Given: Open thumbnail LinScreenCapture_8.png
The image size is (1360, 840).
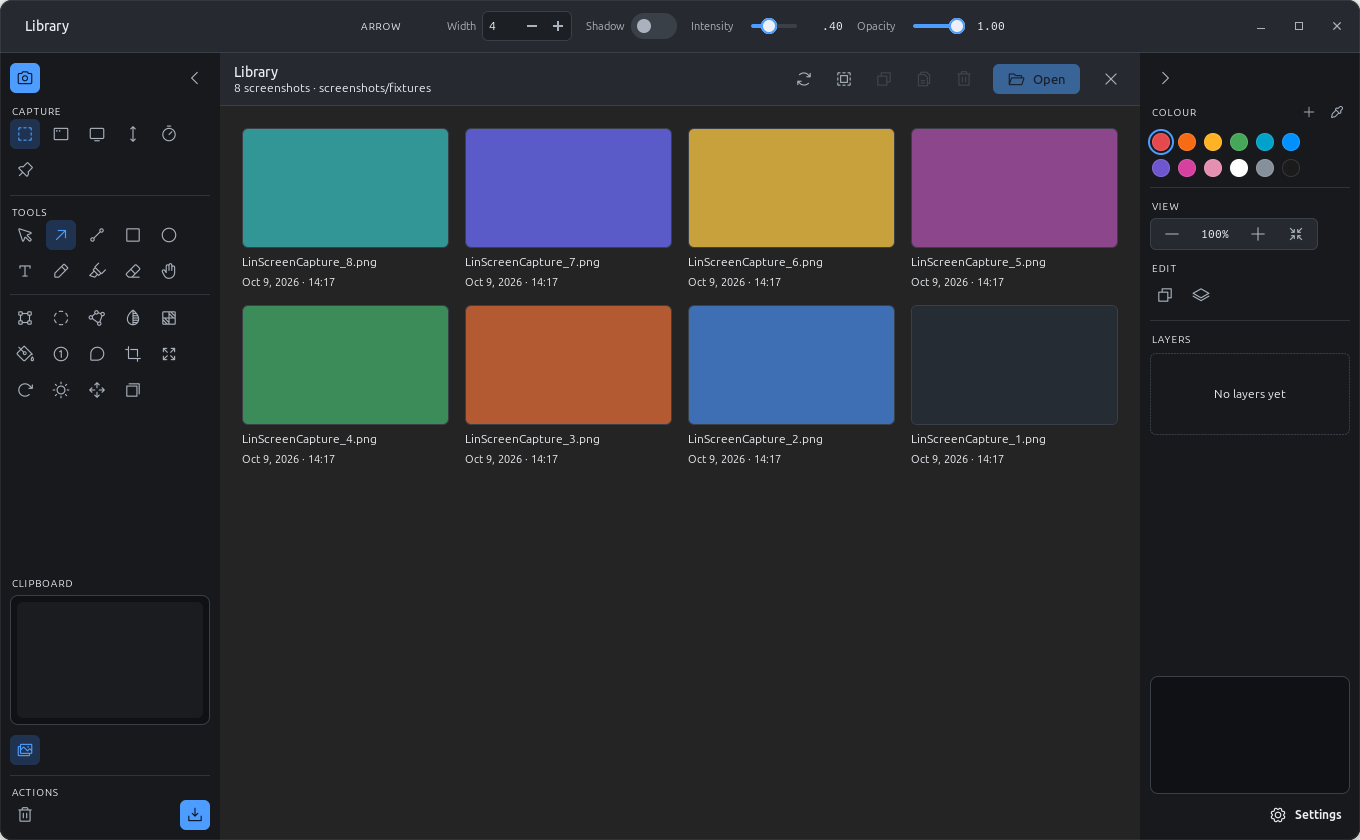Looking at the screenshot, I should pos(345,188).
